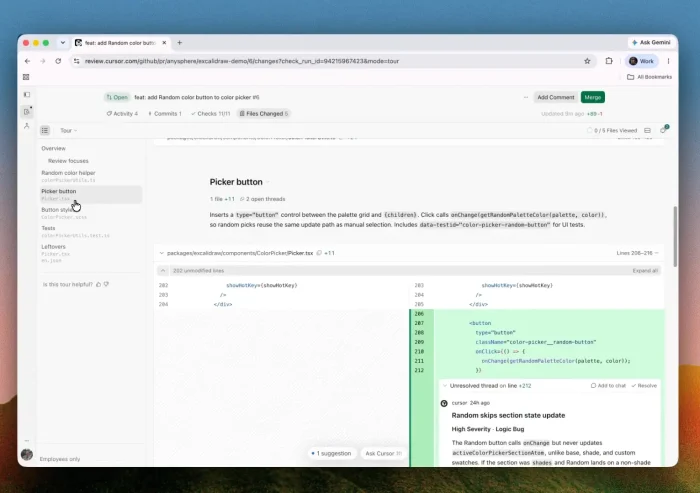Mark the thread as Resolve
The image size is (700, 493).
[644, 385]
